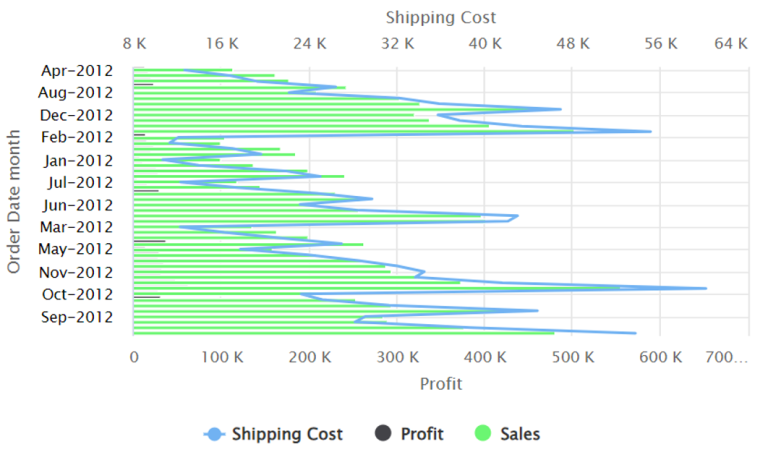Click the dark Profit bar above May-2012
This screenshot has width=768, height=452.
149,241
